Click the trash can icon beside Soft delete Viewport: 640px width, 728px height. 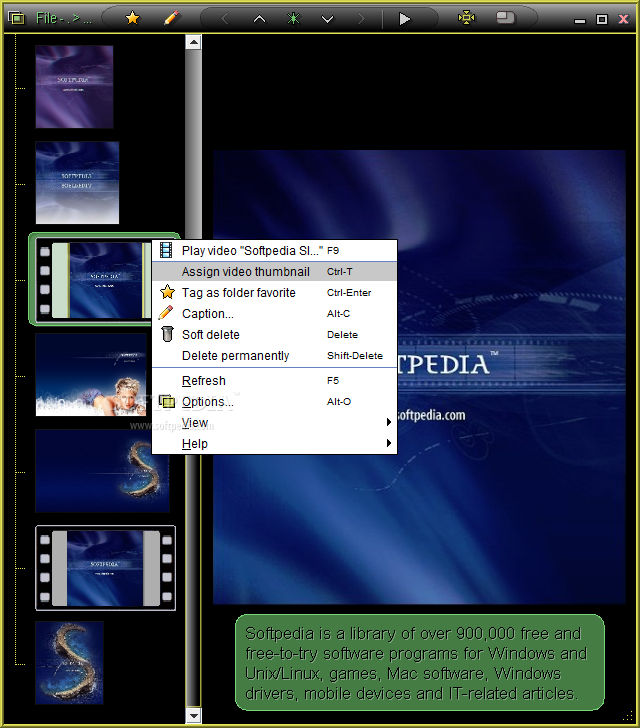tap(167, 334)
